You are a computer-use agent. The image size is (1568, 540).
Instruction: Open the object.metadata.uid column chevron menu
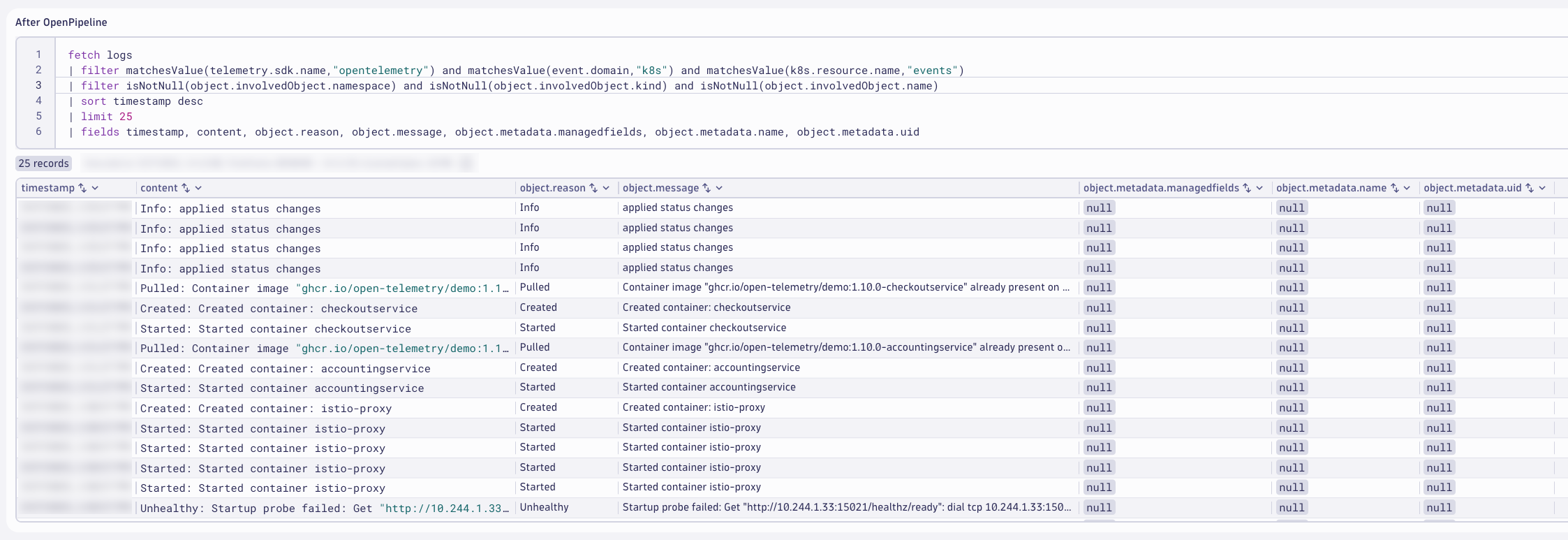click(1542, 188)
